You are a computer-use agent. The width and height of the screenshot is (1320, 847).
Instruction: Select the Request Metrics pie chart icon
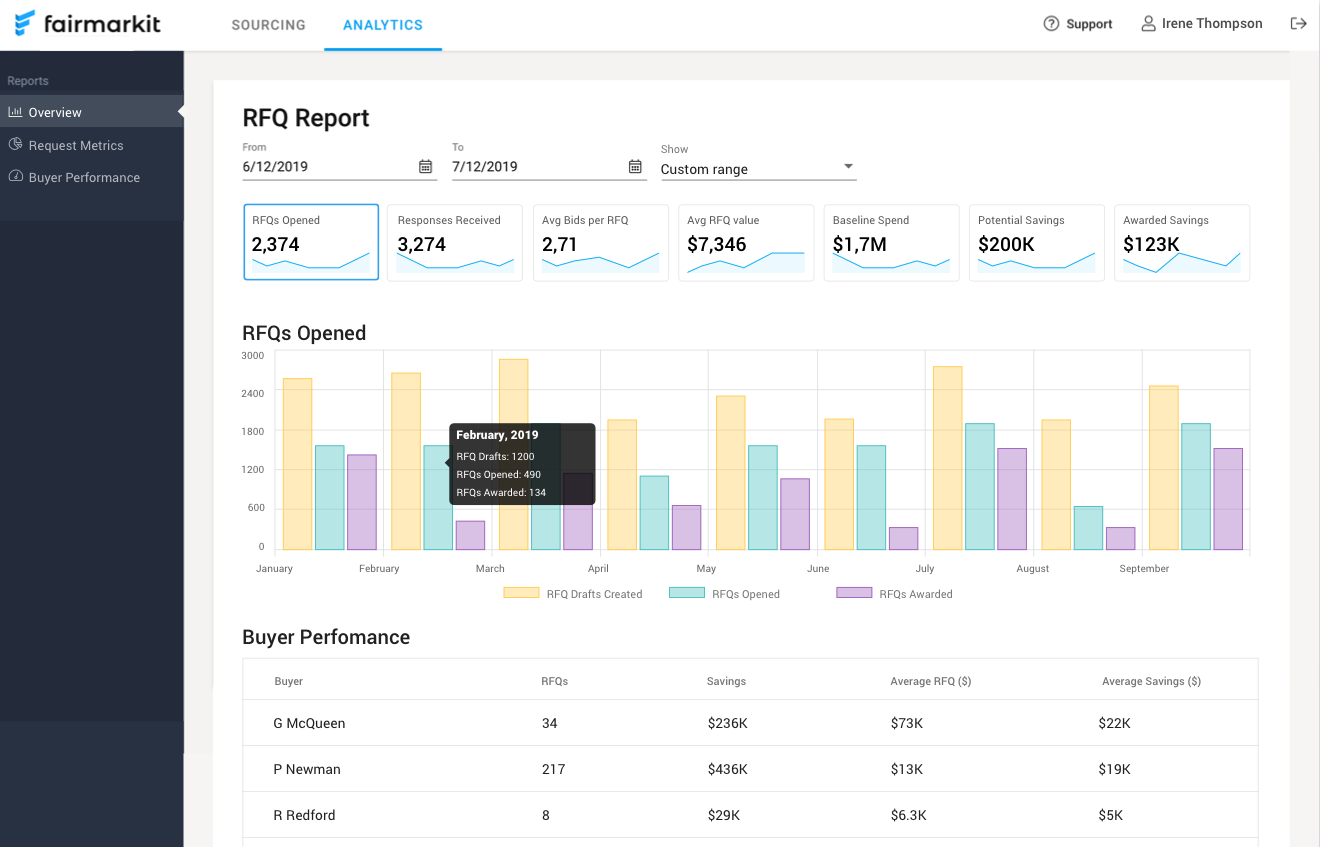tap(15, 145)
